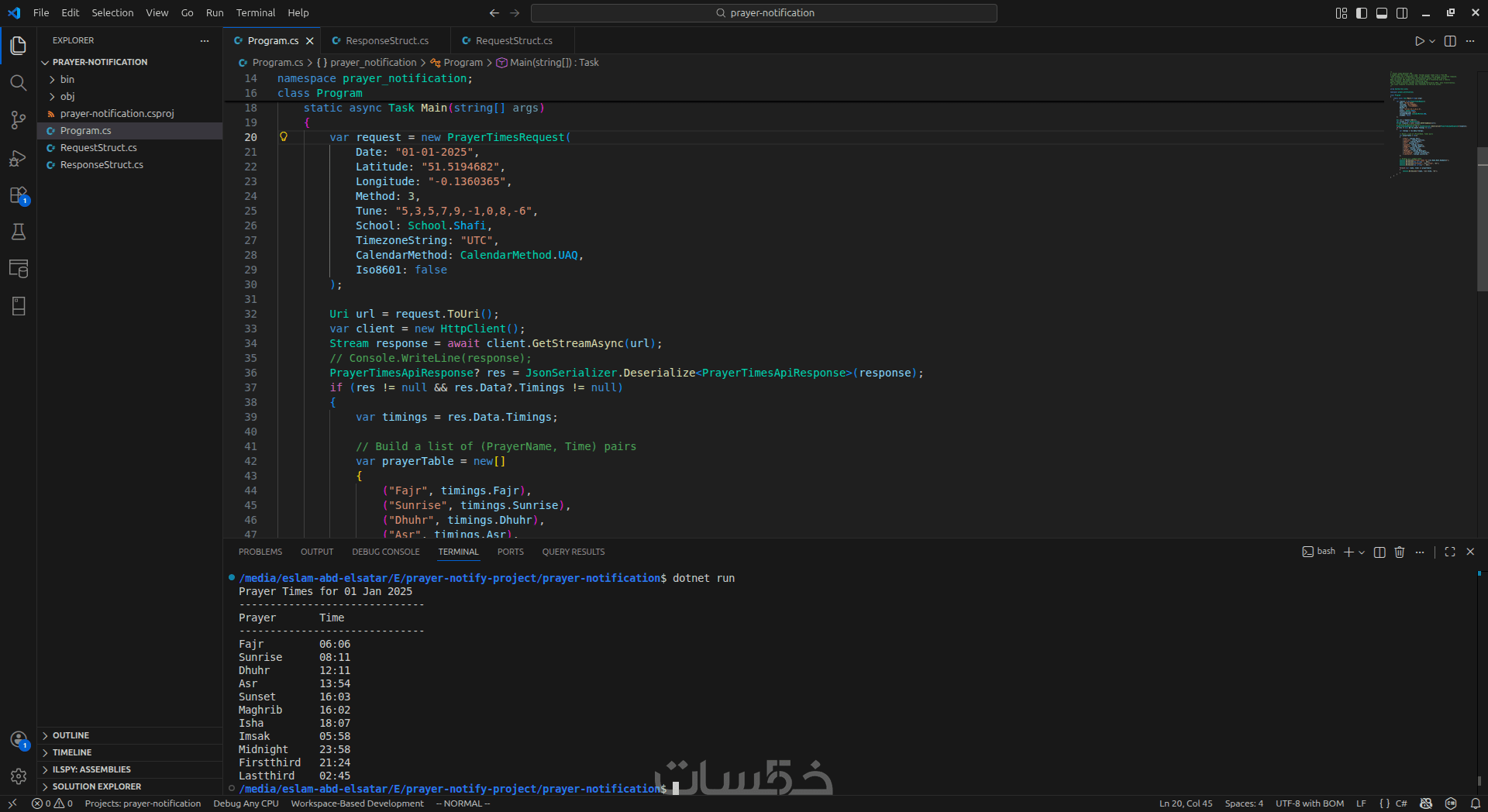
Task: Click the Debug Any CPU status item
Action: [x=246, y=803]
